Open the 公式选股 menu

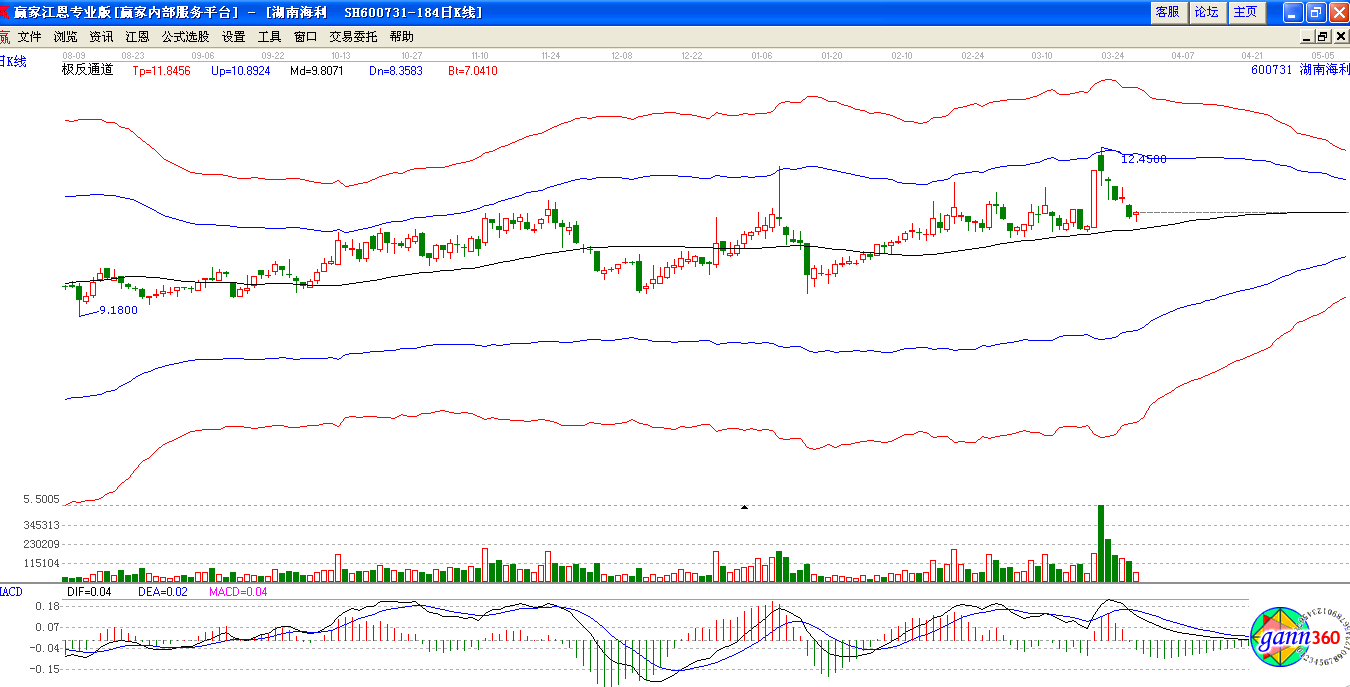(x=185, y=36)
